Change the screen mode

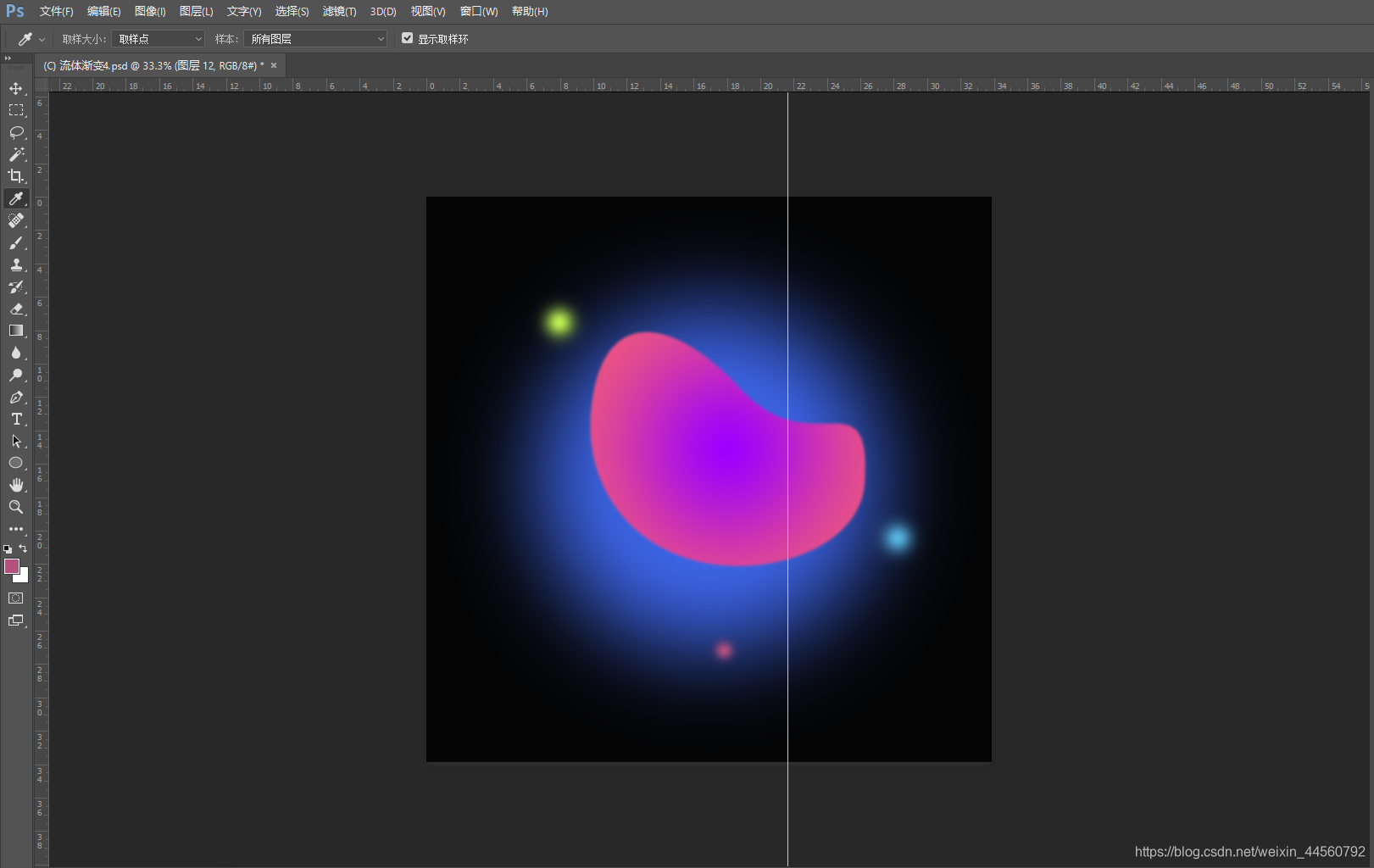pyautogui.click(x=16, y=620)
